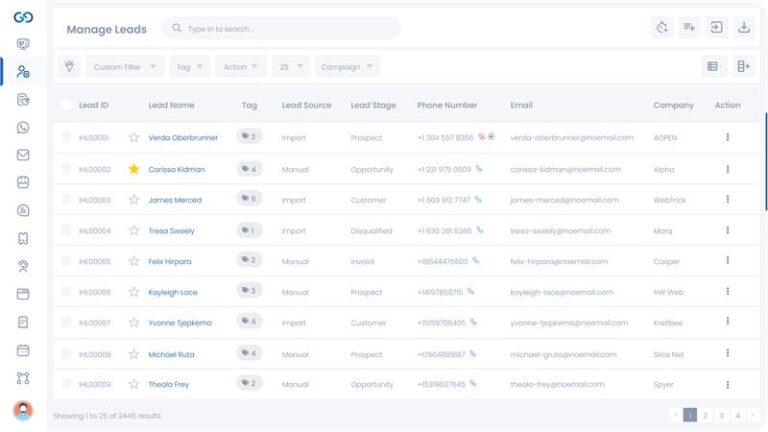Check the box for lead Tresa Sweely
This screenshot has width=768, height=432.
[x=66, y=230]
